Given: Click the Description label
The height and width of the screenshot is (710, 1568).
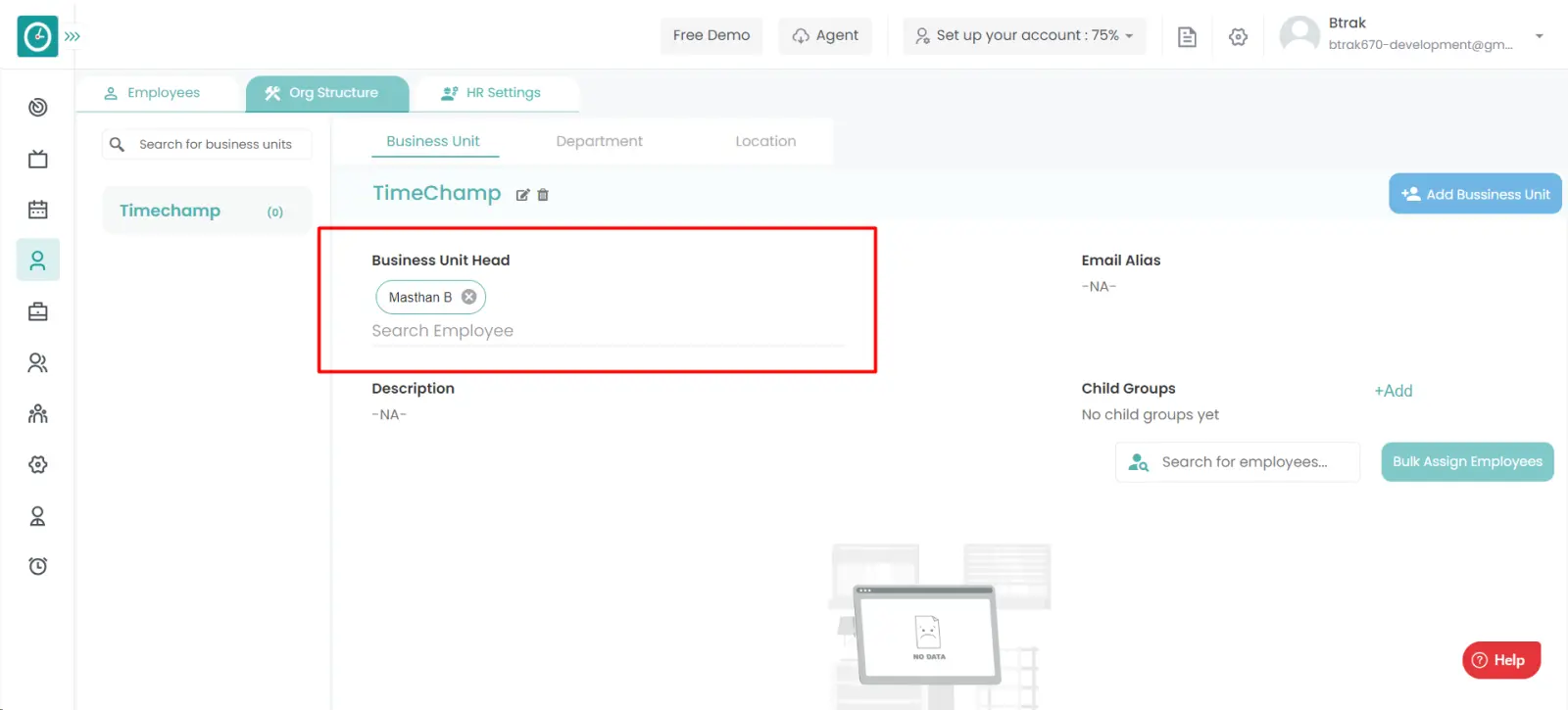Looking at the screenshot, I should click(x=413, y=389).
